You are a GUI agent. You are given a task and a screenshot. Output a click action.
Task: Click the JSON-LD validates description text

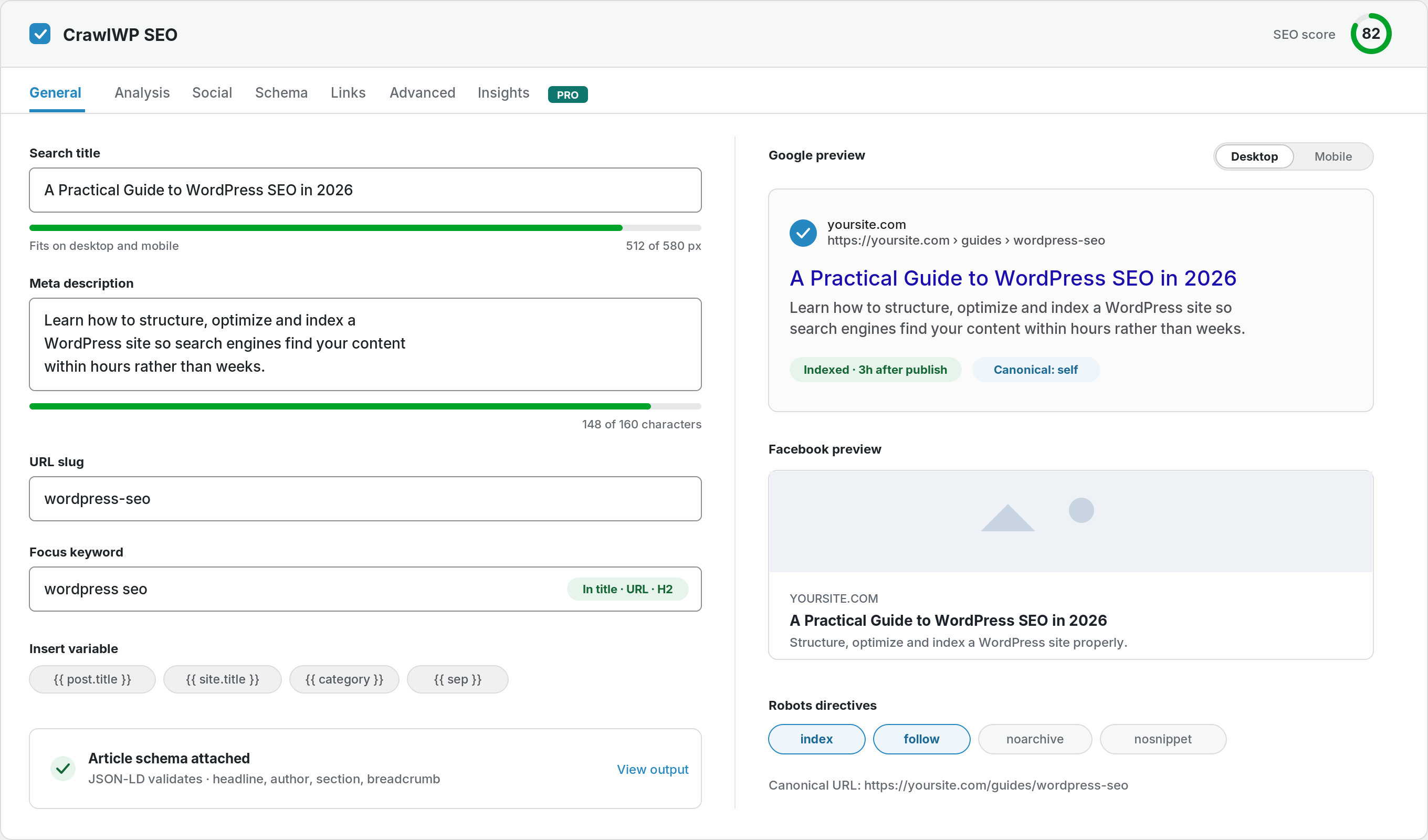pyautogui.click(x=264, y=778)
